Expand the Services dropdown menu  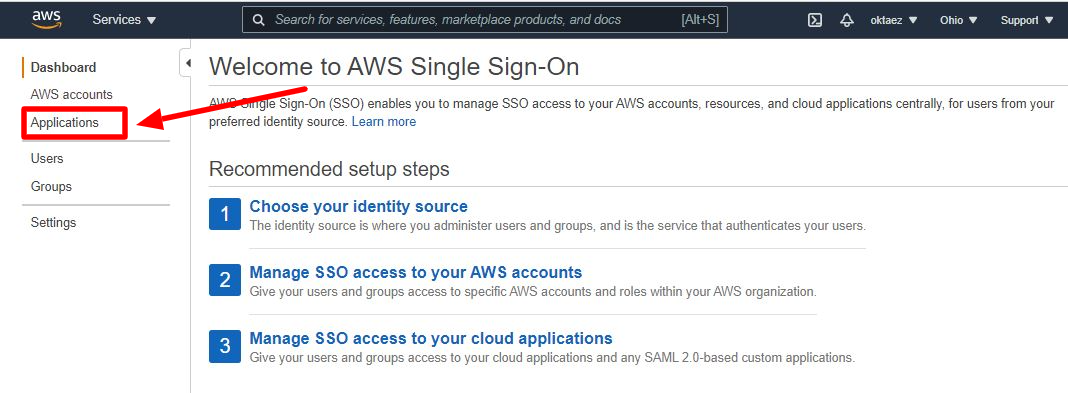tap(124, 20)
